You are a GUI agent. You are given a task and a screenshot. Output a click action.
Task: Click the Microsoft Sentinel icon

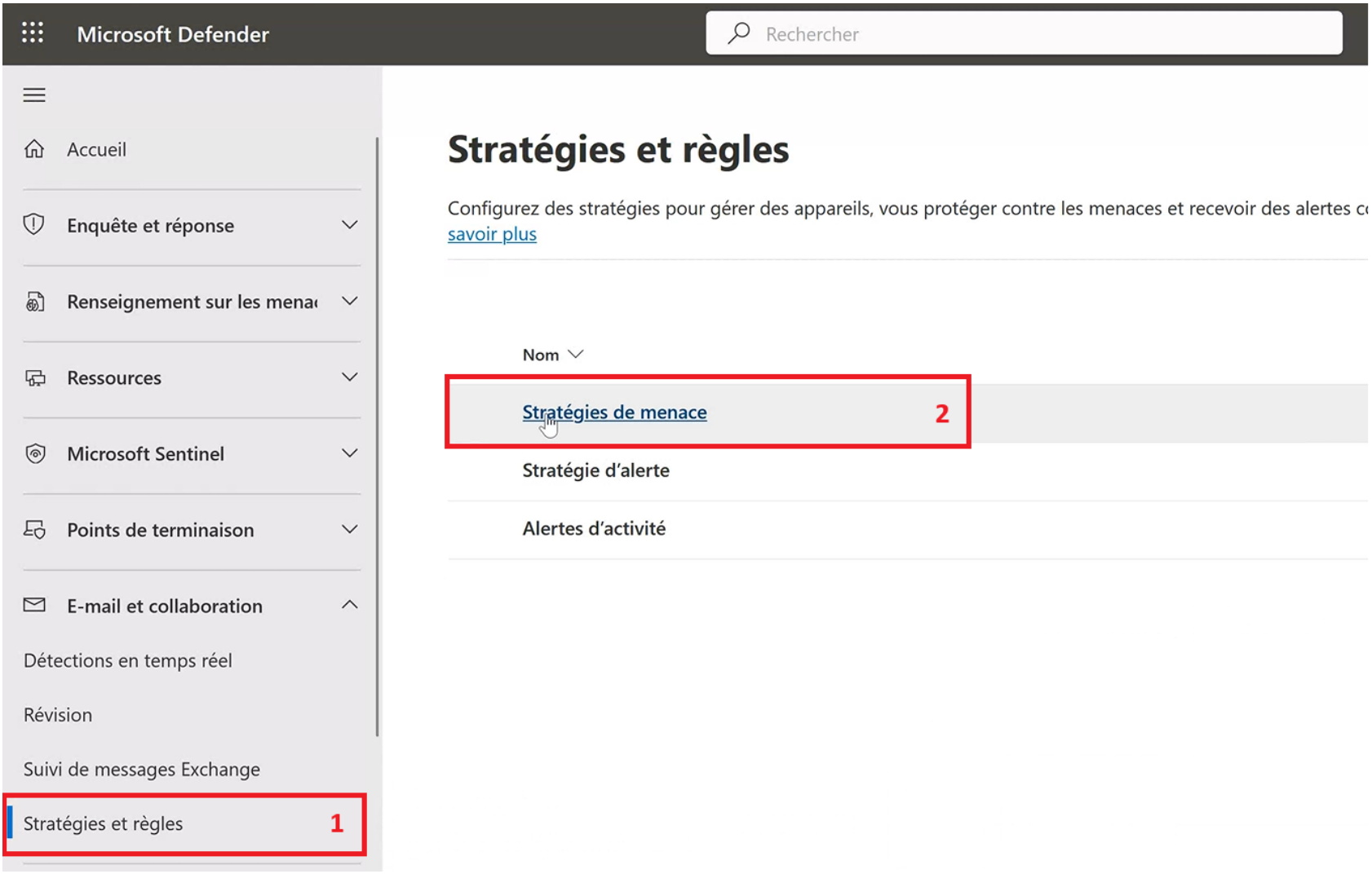34,453
